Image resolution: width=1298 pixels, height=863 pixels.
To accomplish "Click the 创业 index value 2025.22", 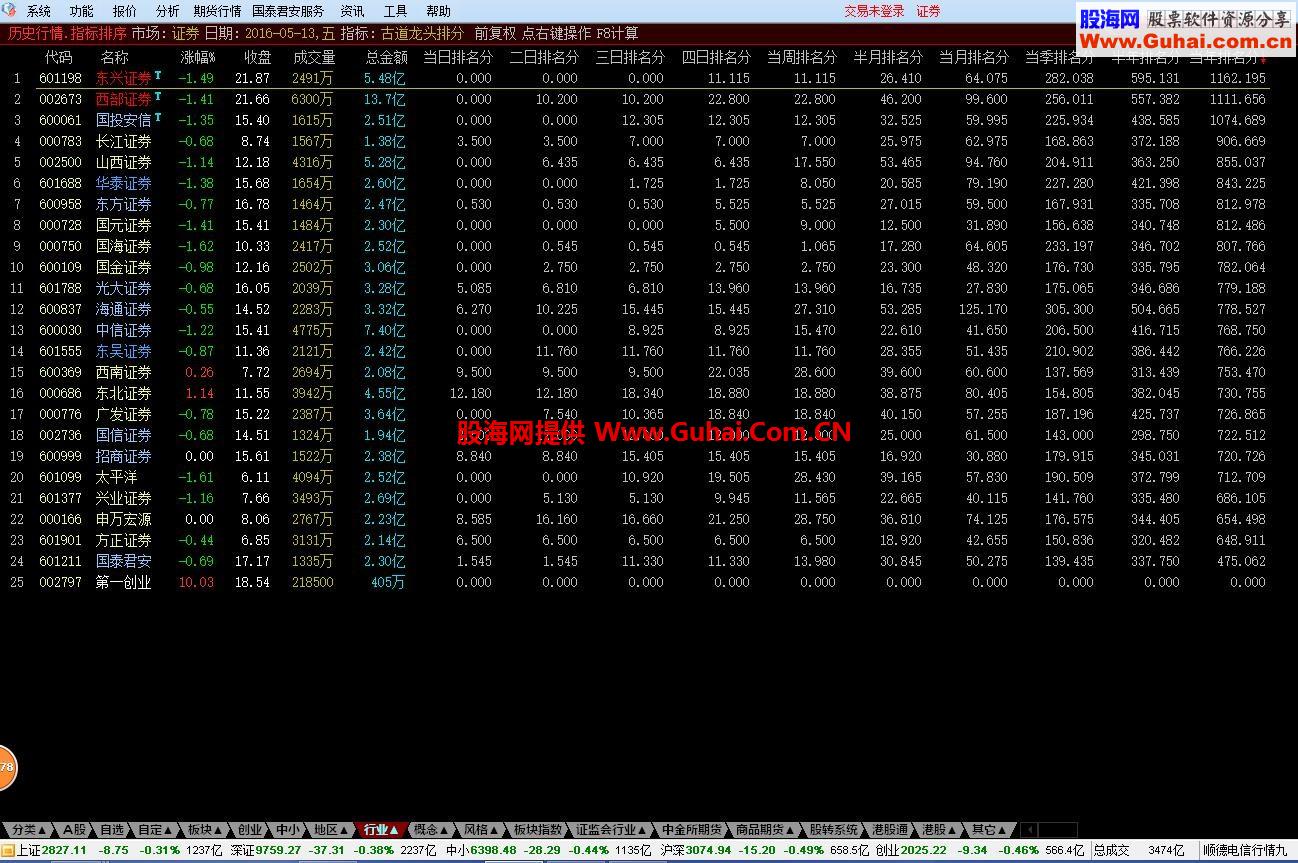I will pyautogui.click(x=924, y=850).
